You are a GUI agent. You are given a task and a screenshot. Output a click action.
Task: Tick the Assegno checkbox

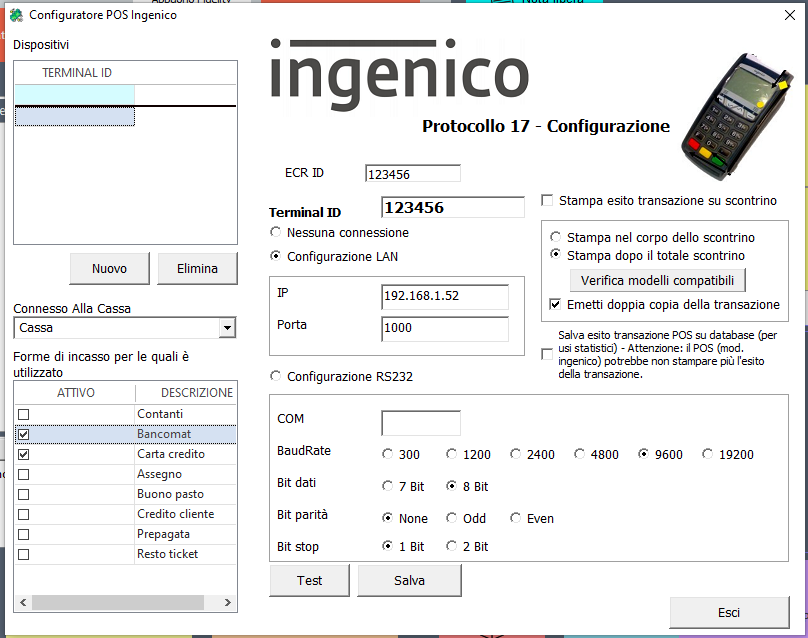(24, 475)
